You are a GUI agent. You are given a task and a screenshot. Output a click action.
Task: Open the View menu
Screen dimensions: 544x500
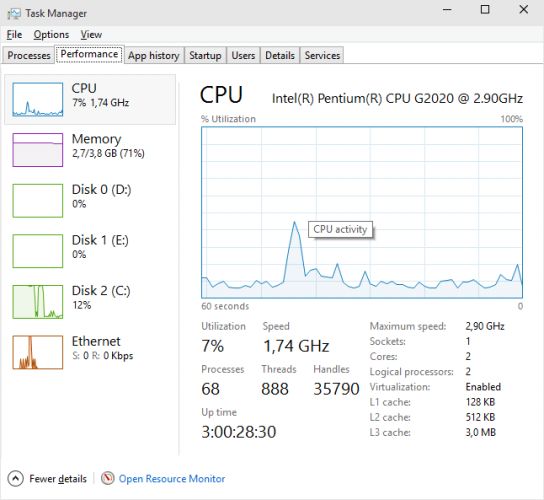pyautogui.click(x=91, y=35)
